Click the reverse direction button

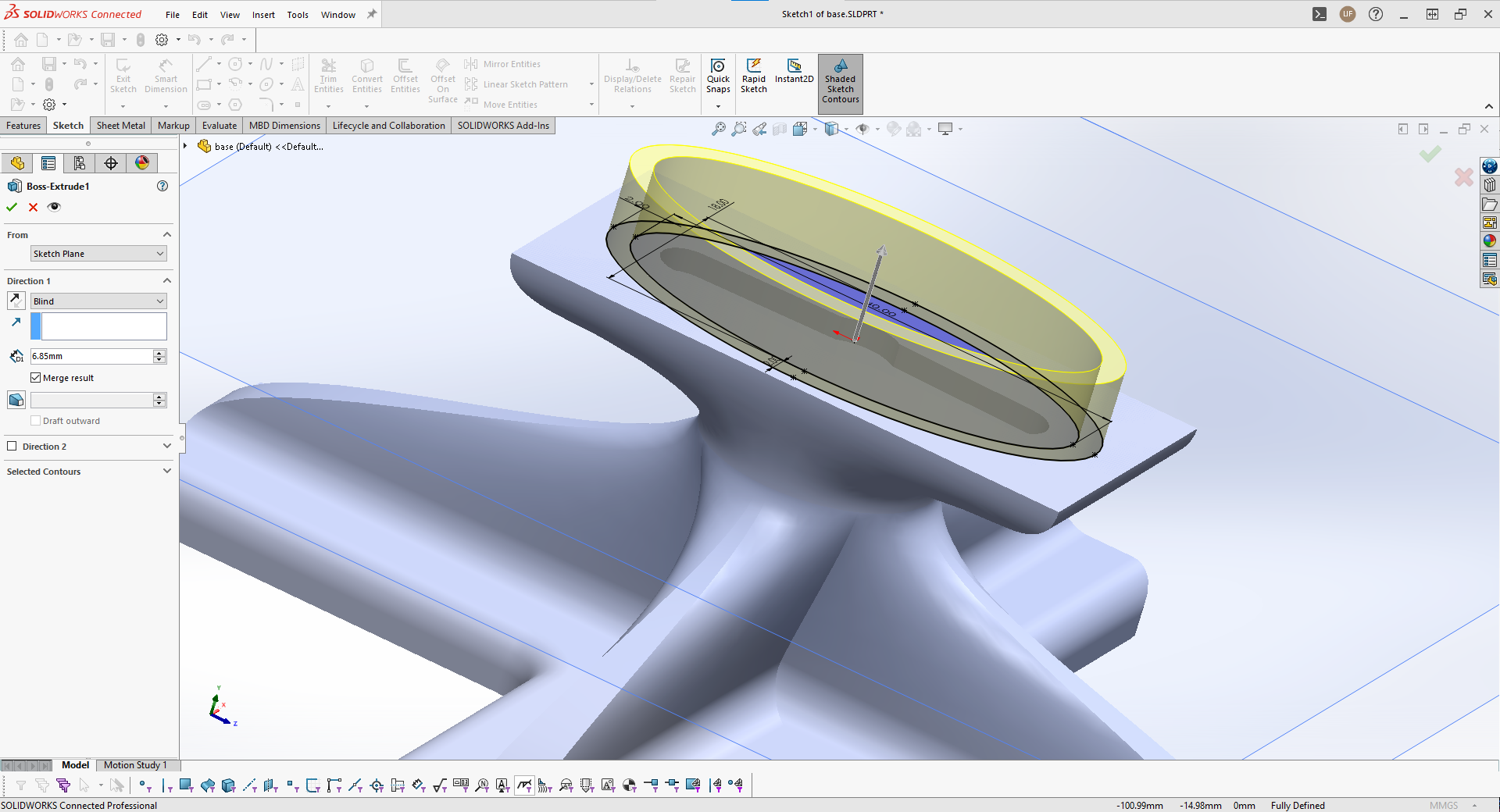point(16,301)
